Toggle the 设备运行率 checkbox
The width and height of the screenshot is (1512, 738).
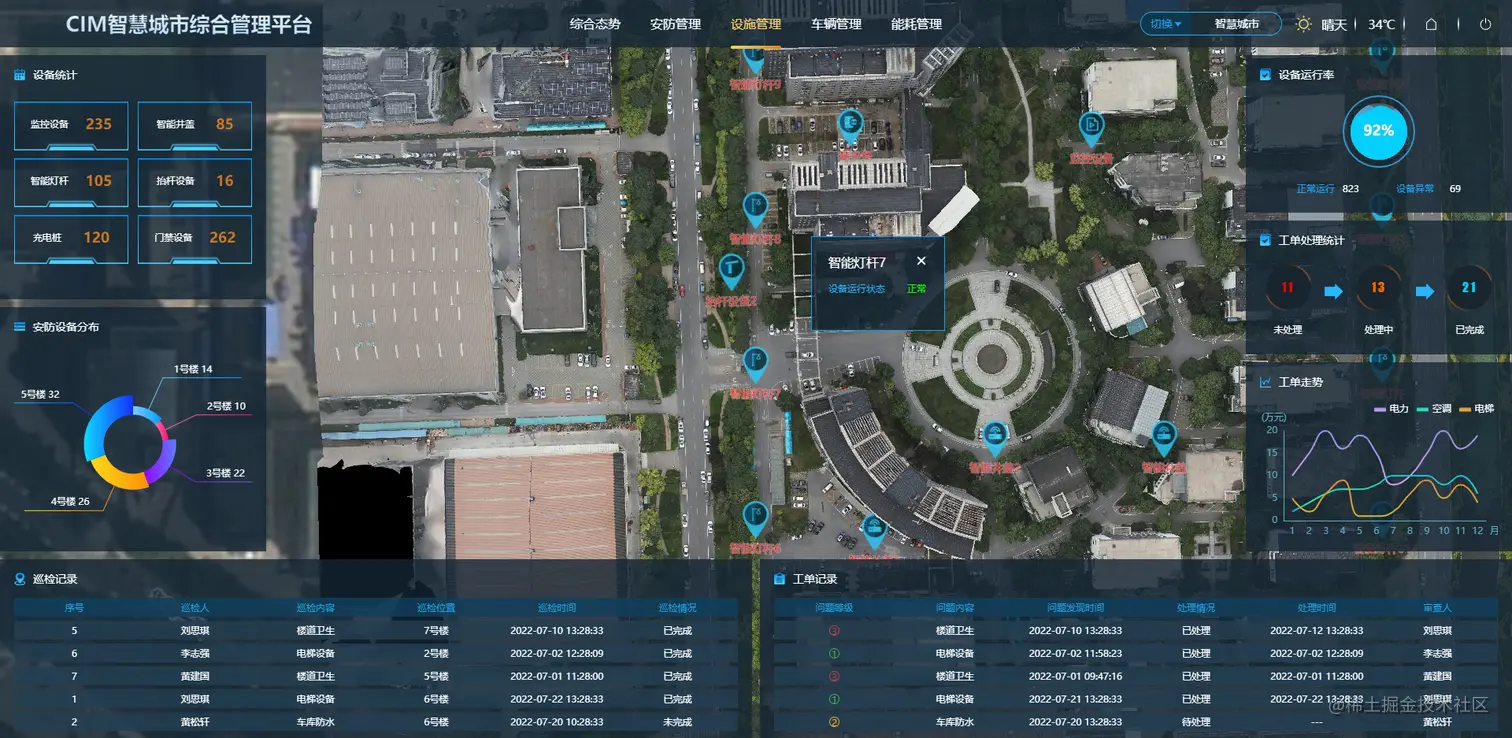[x=1265, y=75]
